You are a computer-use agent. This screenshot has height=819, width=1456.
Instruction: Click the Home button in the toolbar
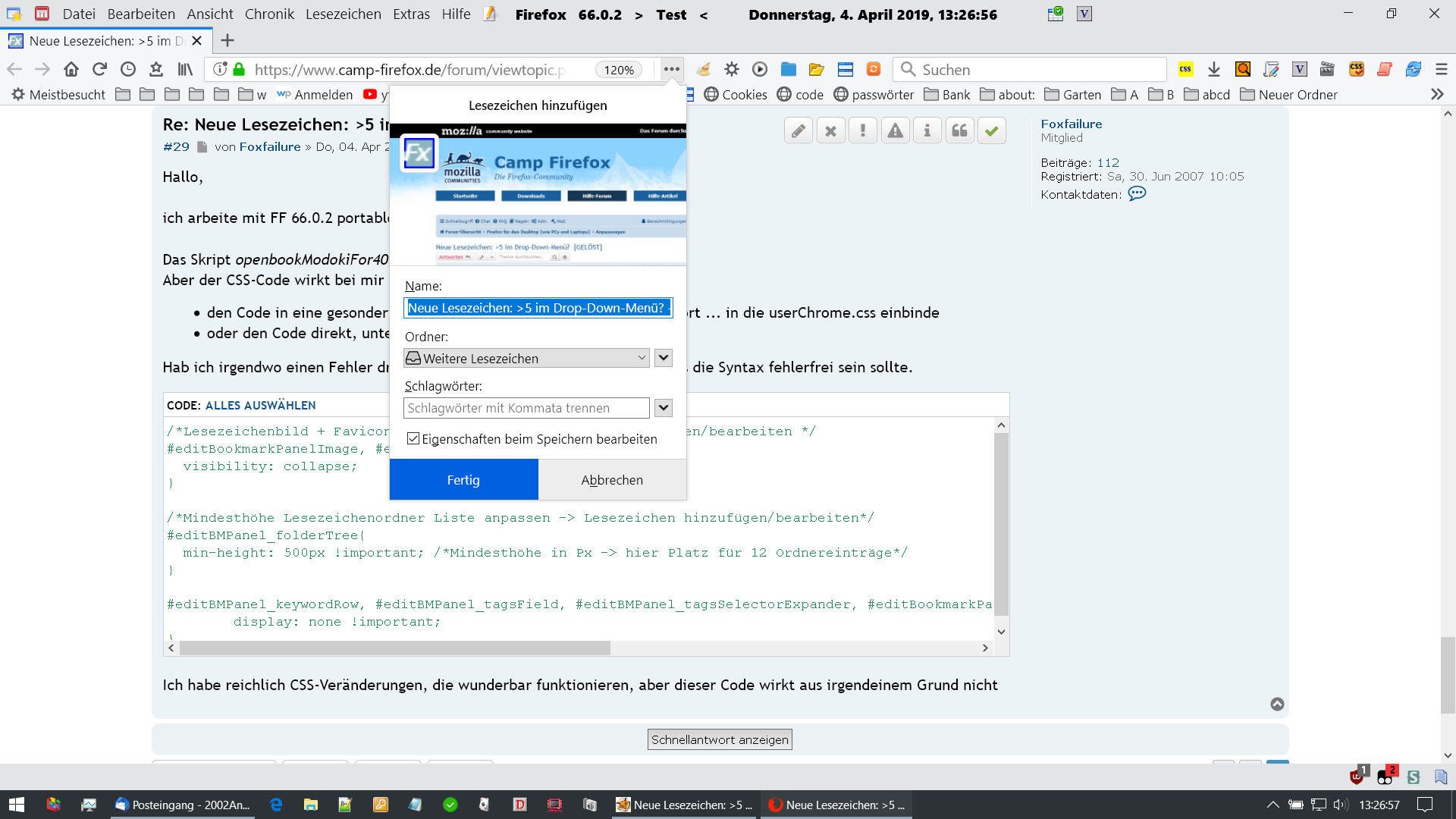[x=71, y=70]
